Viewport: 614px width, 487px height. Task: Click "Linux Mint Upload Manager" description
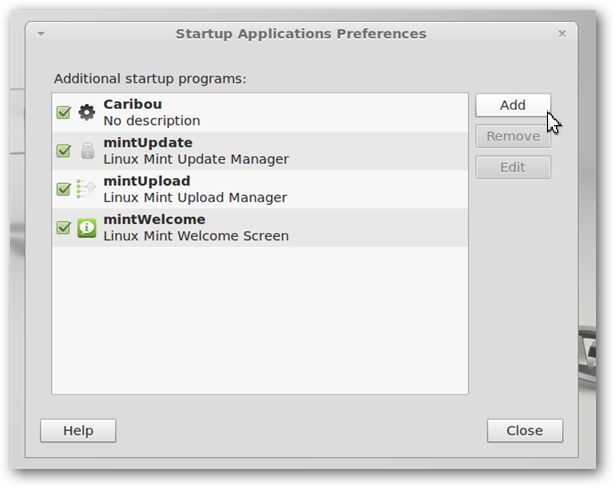click(195, 198)
